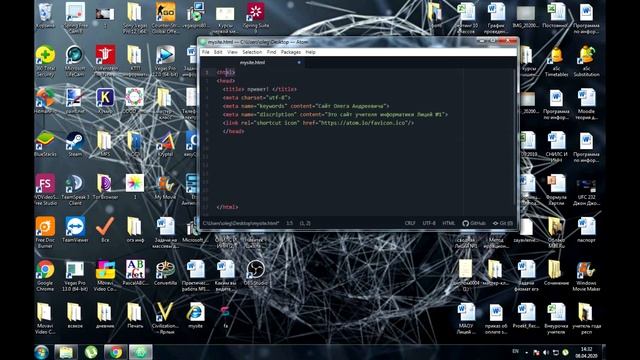Open Convertilla desktop shortcut
This screenshot has width=640, height=360.
pyautogui.click(x=165, y=273)
